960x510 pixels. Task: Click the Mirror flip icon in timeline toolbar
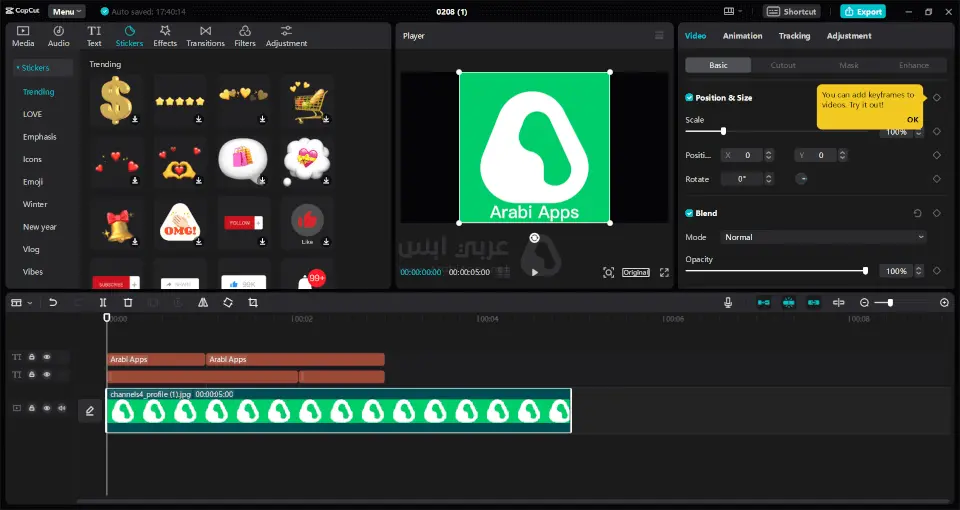pos(203,302)
